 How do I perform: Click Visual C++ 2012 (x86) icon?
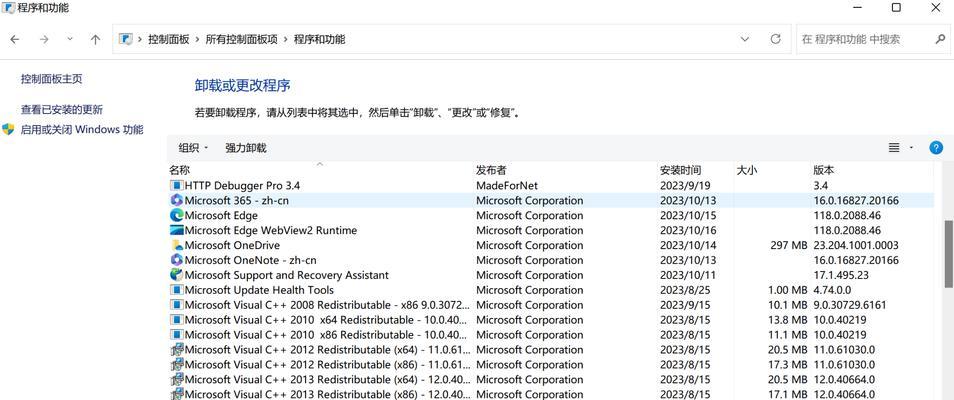(176, 365)
